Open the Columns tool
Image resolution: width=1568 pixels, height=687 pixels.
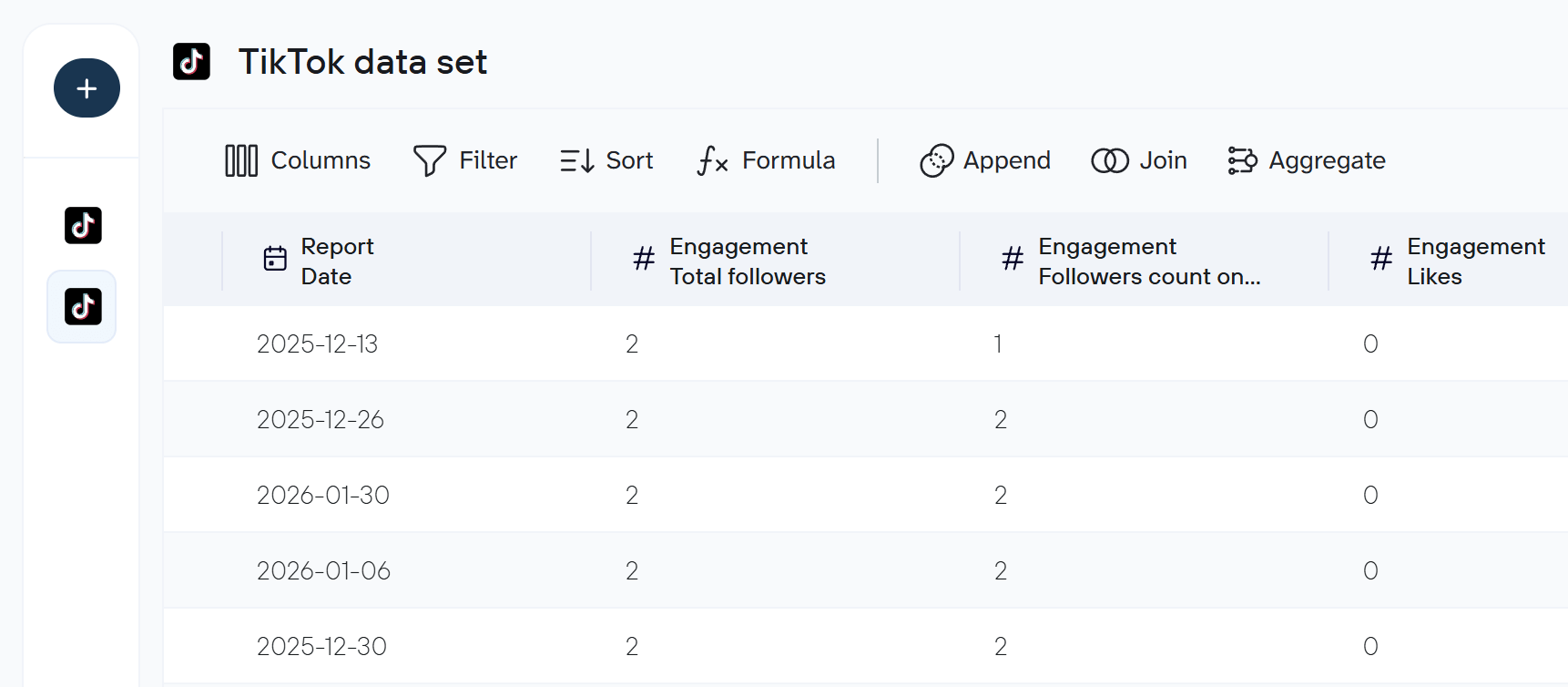(x=297, y=160)
